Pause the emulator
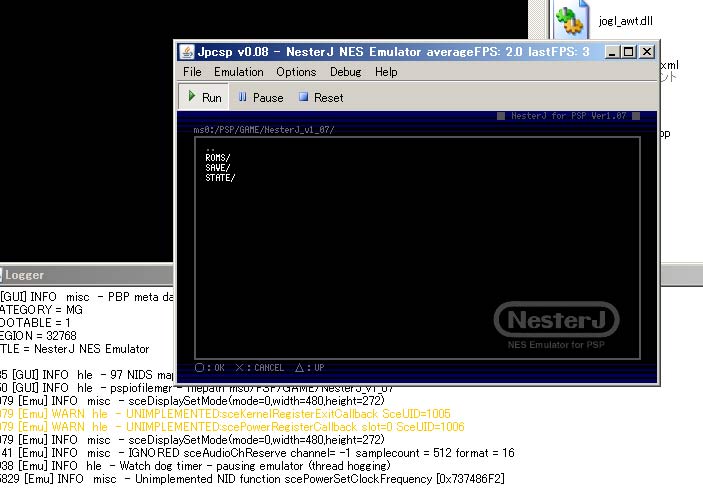 coord(260,97)
